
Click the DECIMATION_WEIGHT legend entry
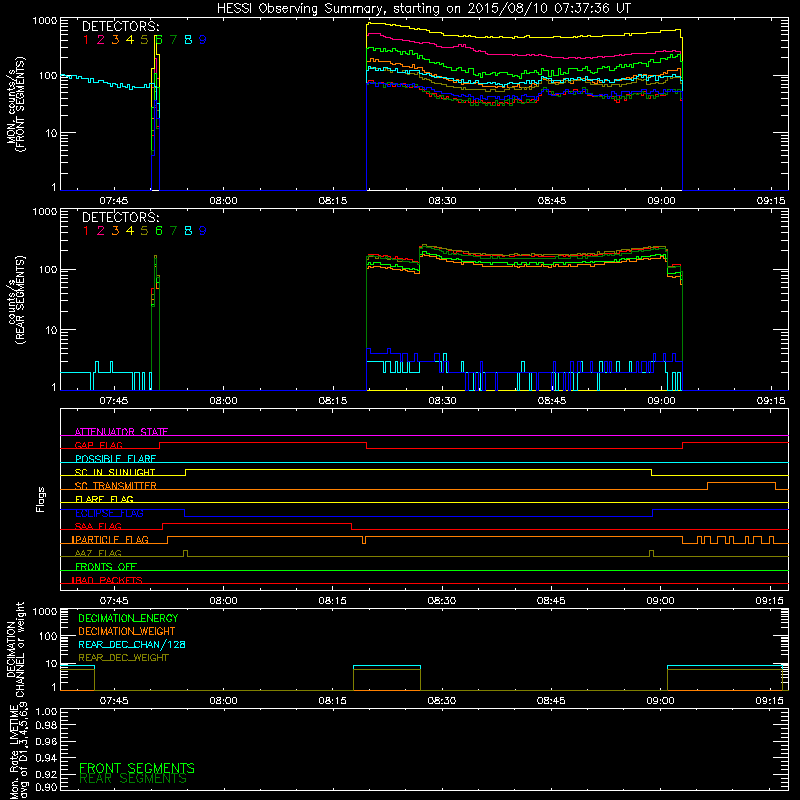(127, 631)
